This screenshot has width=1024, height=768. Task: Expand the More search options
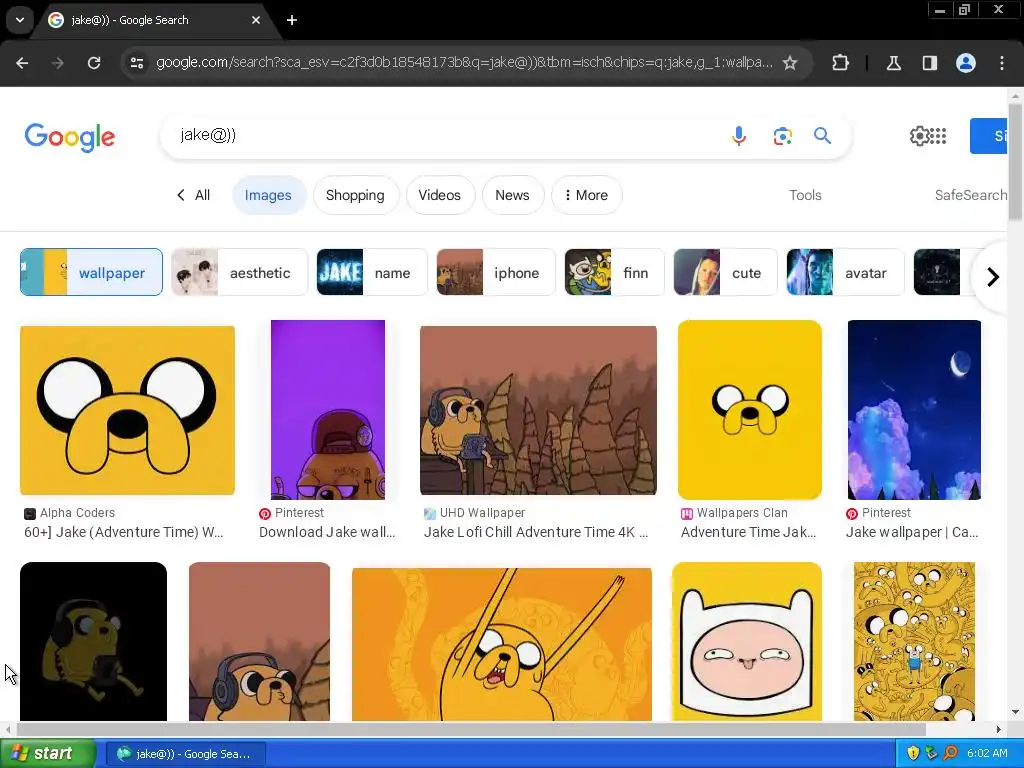[586, 195]
